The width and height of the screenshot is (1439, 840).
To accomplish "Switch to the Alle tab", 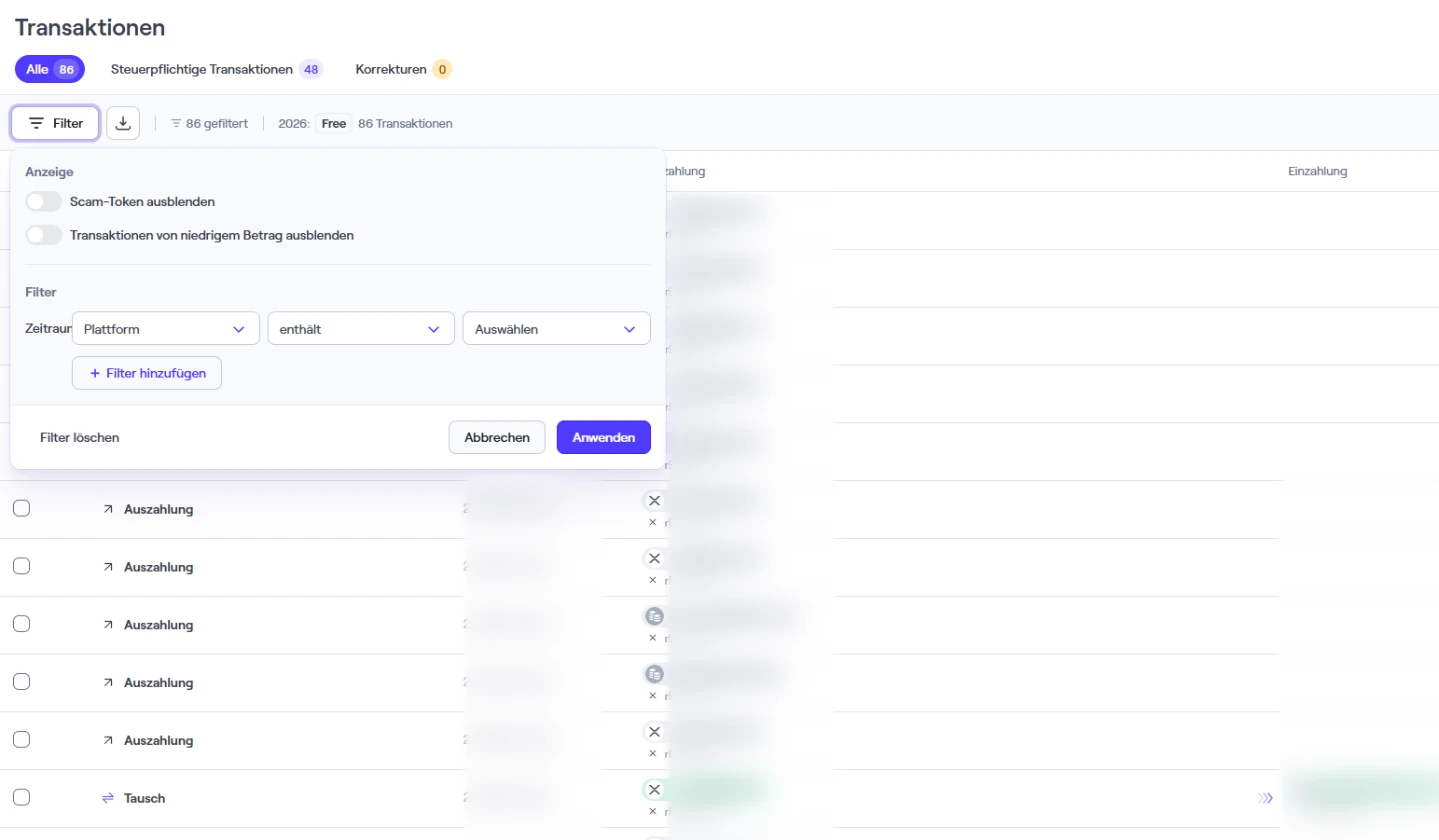I will tap(50, 69).
